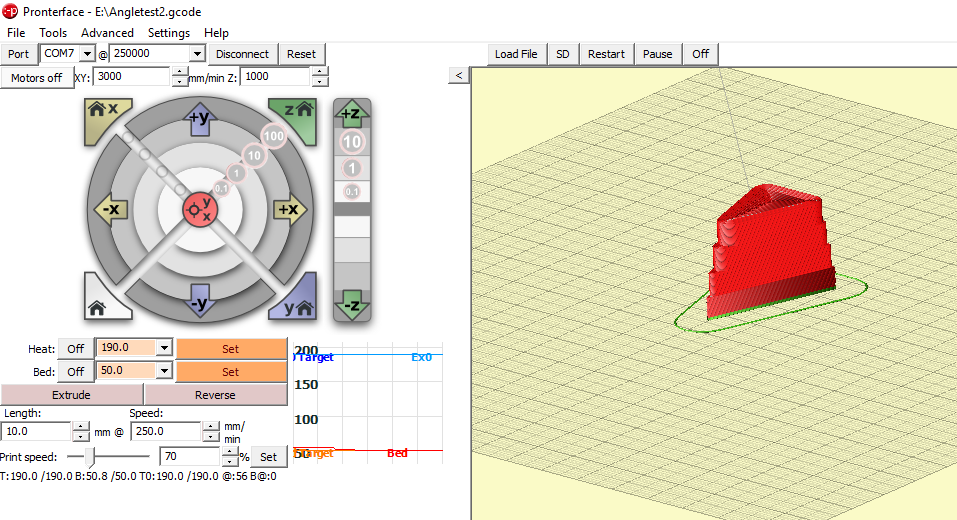Open File menu

pos(16,33)
